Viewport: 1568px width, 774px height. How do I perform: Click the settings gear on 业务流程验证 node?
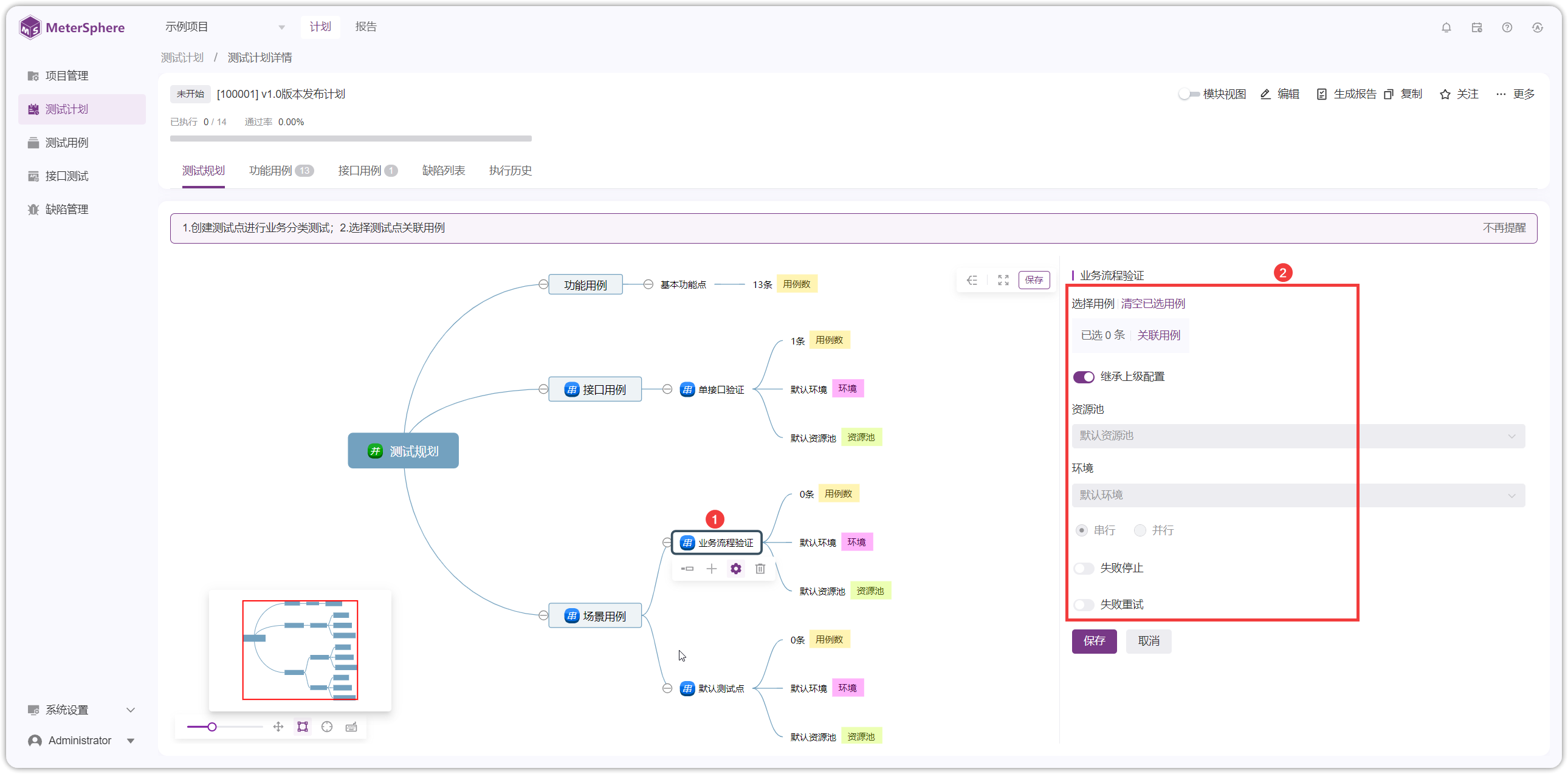coord(735,568)
